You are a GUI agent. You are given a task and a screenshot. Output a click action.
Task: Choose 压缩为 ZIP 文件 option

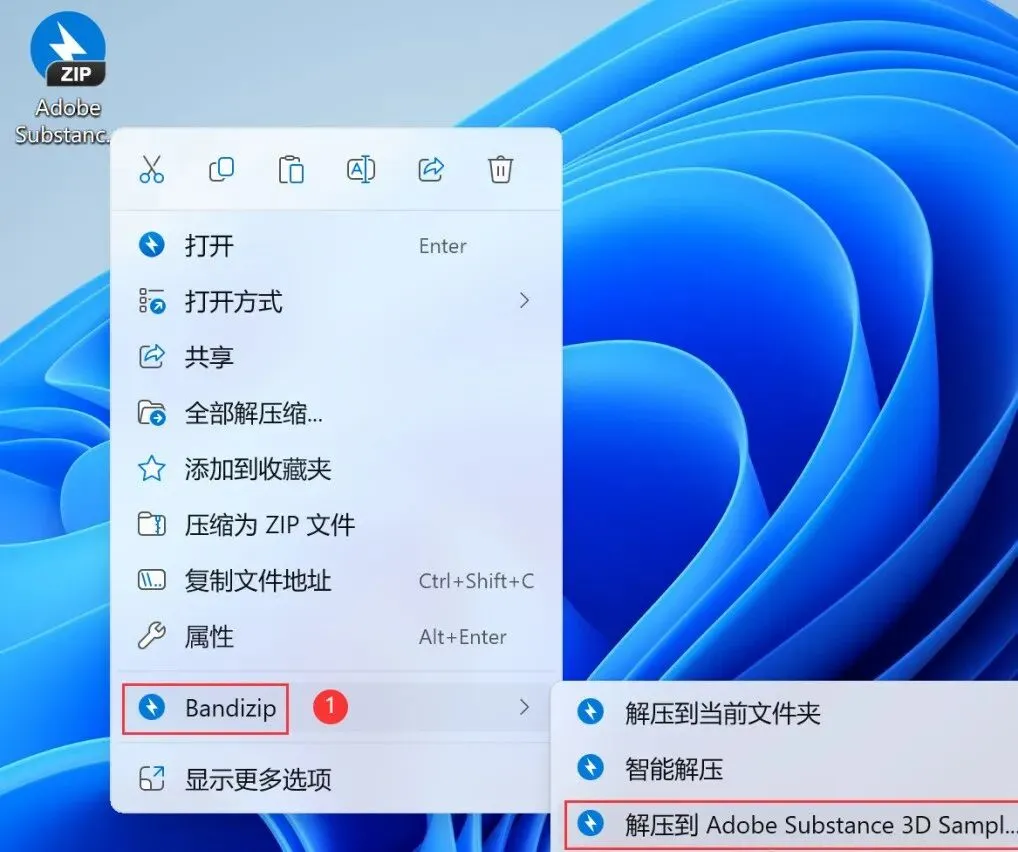pos(336,525)
